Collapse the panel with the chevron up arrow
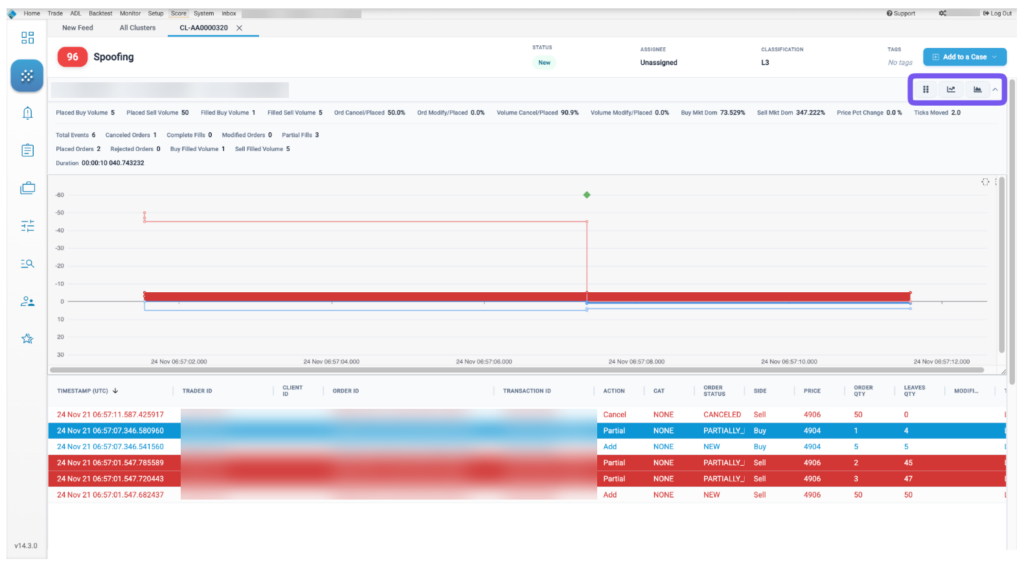1024x576 pixels. coord(995,89)
